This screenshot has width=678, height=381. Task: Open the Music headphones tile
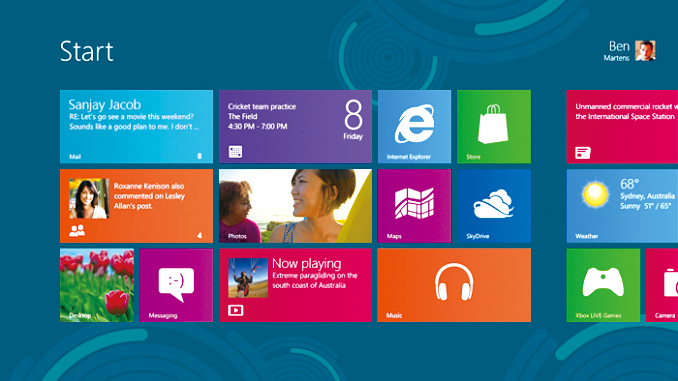(454, 285)
